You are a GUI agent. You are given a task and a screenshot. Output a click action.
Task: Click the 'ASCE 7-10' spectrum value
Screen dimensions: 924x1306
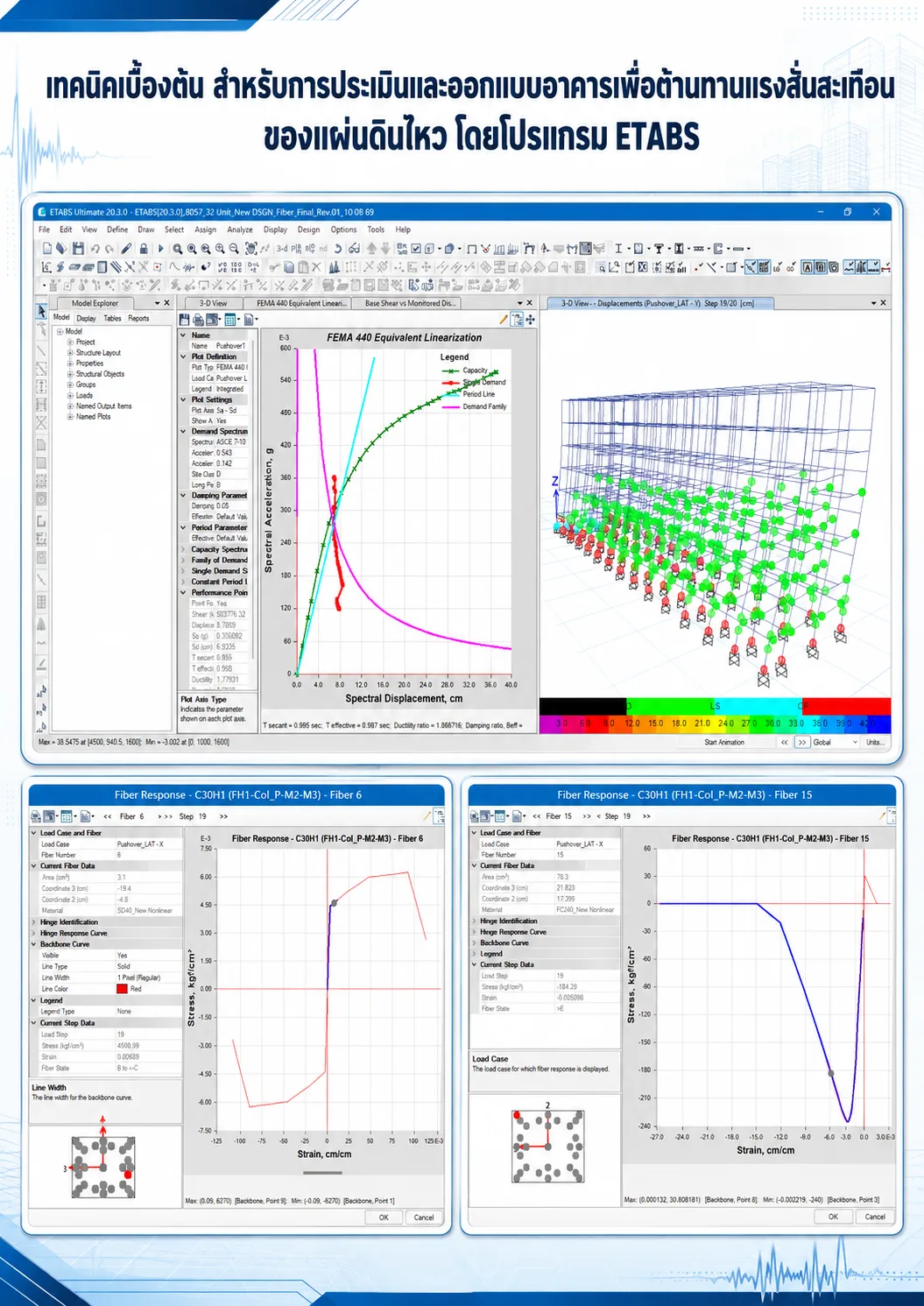(231, 442)
